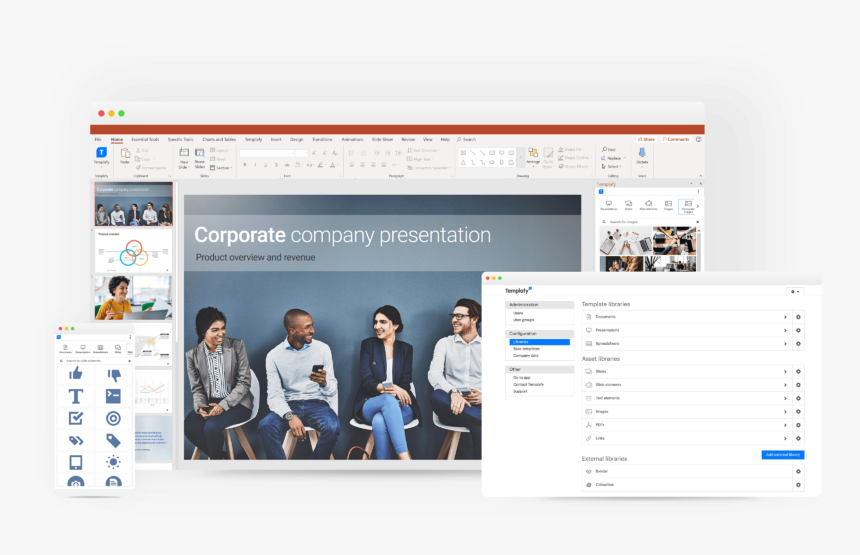Select the checked checkbox icon element
The width and height of the screenshot is (860, 555).
75,418
